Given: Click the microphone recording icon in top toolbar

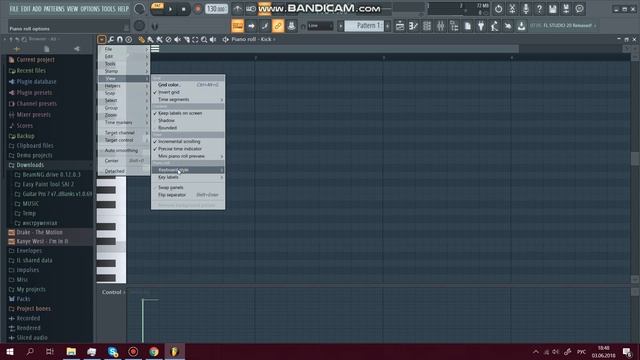Looking at the screenshot, I should tap(526, 9).
